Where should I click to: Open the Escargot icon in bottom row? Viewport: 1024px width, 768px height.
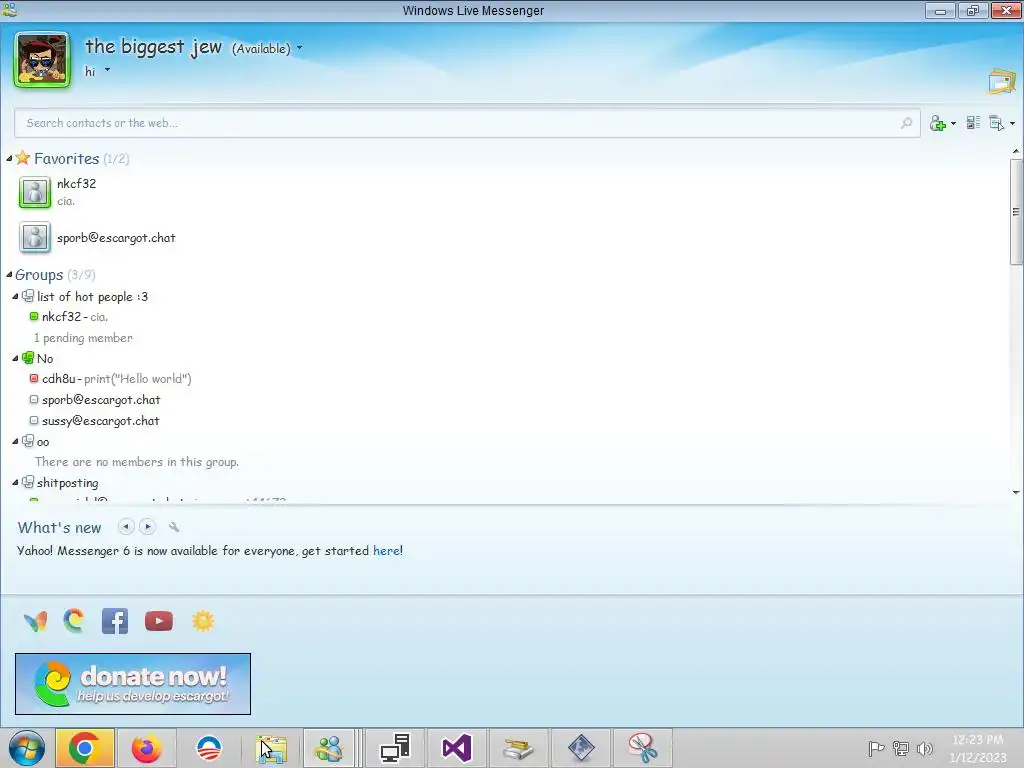[x=74, y=620]
